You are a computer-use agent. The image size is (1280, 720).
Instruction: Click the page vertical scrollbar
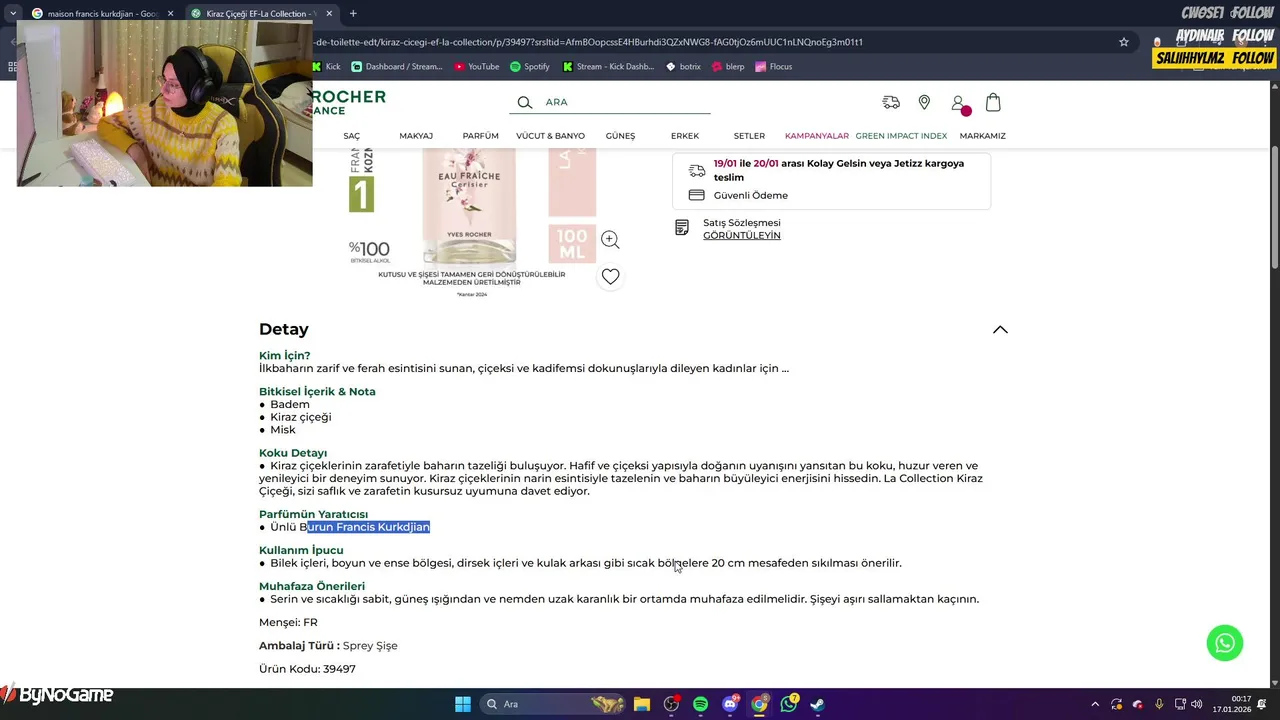1274,206
